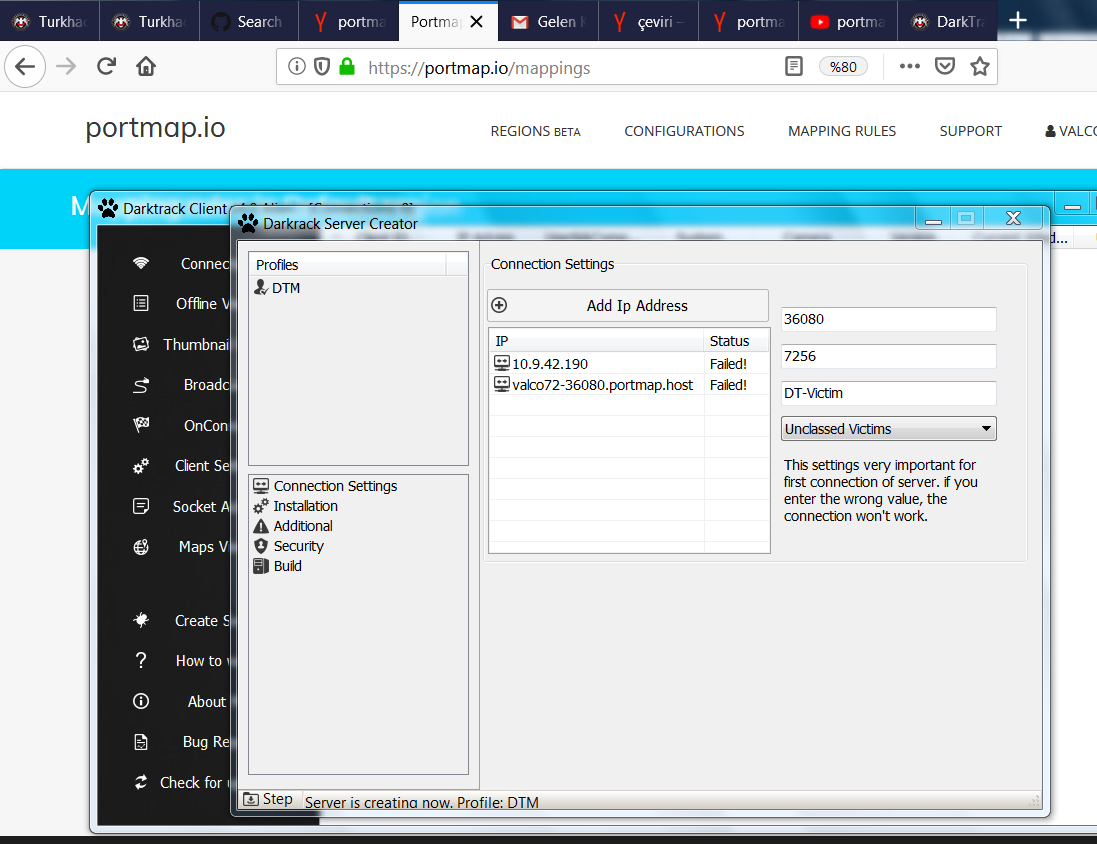Open a new browser tab

click(x=1017, y=20)
